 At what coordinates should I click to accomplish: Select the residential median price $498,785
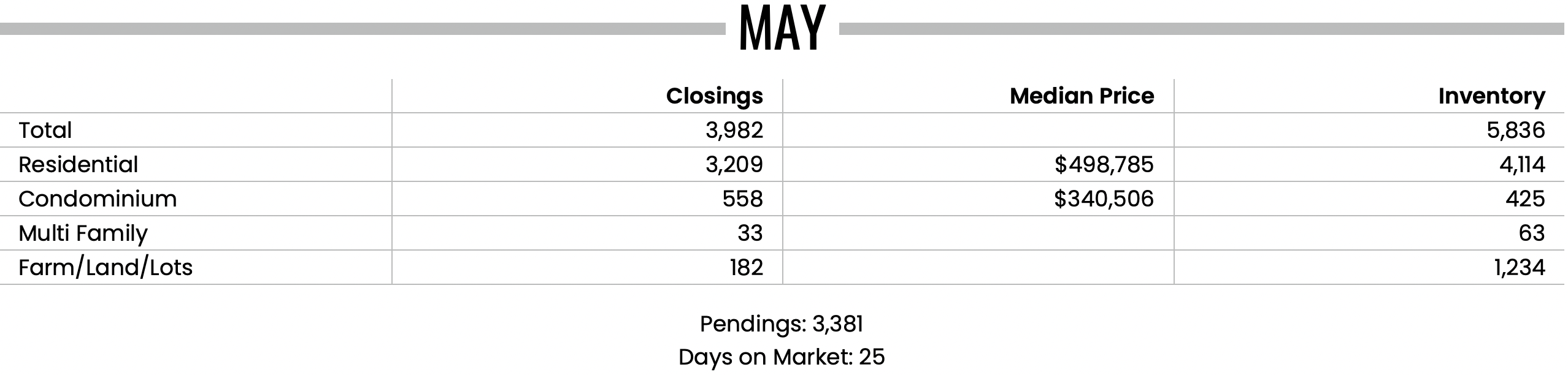(x=1104, y=165)
